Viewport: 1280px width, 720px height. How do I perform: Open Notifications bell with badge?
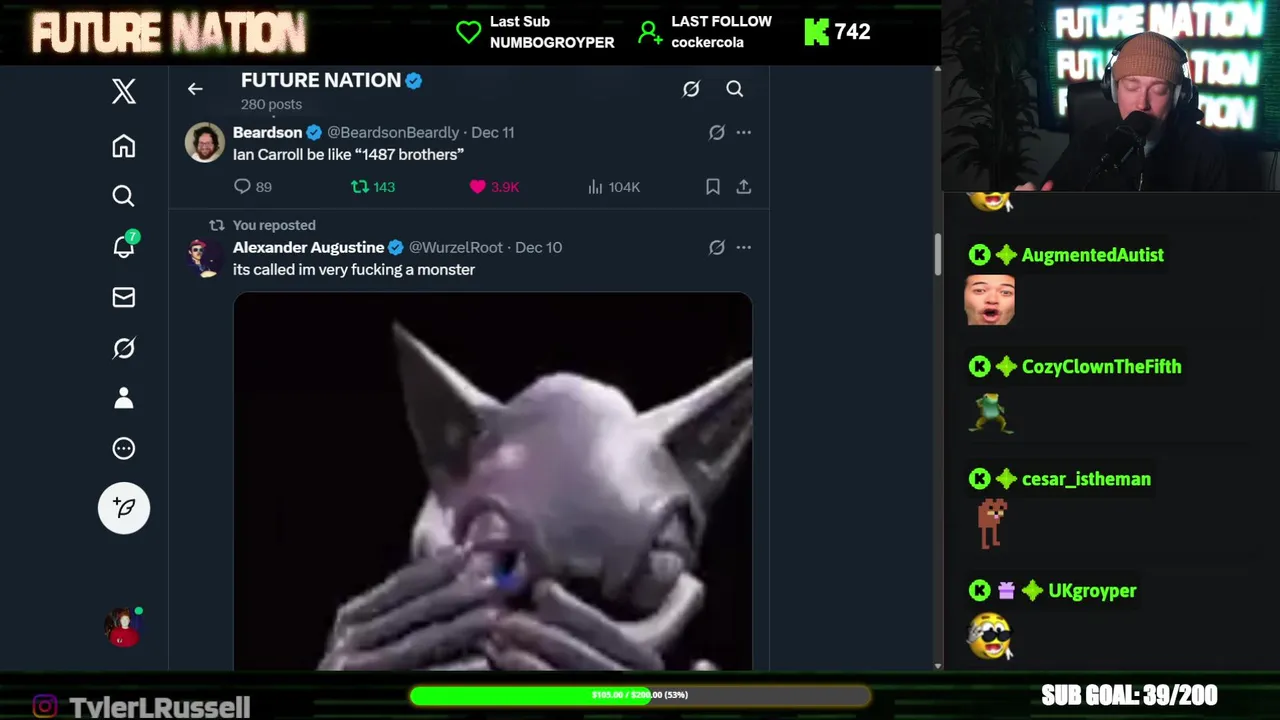pyautogui.click(x=124, y=246)
